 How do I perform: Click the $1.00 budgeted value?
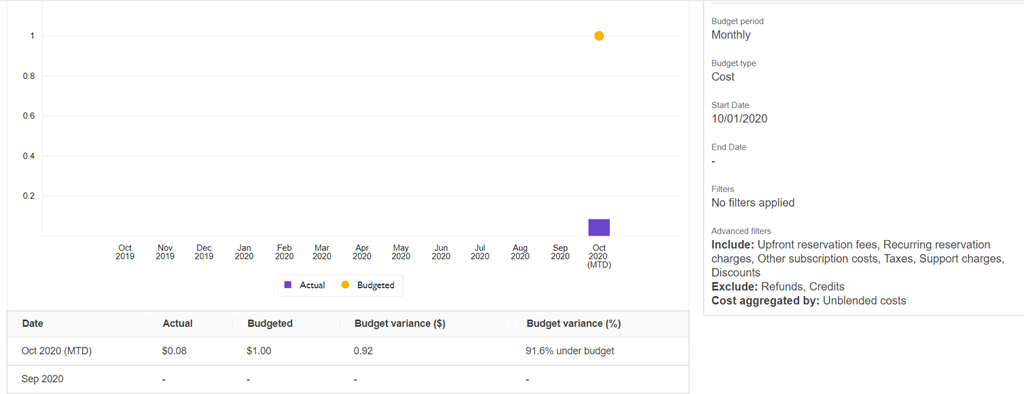pos(259,351)
